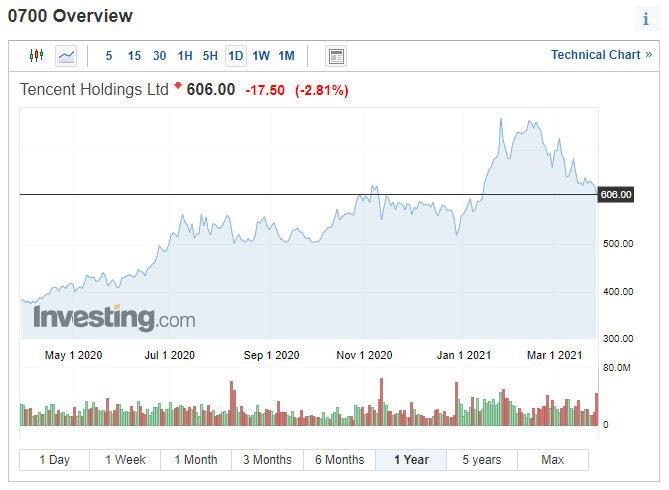Select the area line chart icon

(66, 56)
